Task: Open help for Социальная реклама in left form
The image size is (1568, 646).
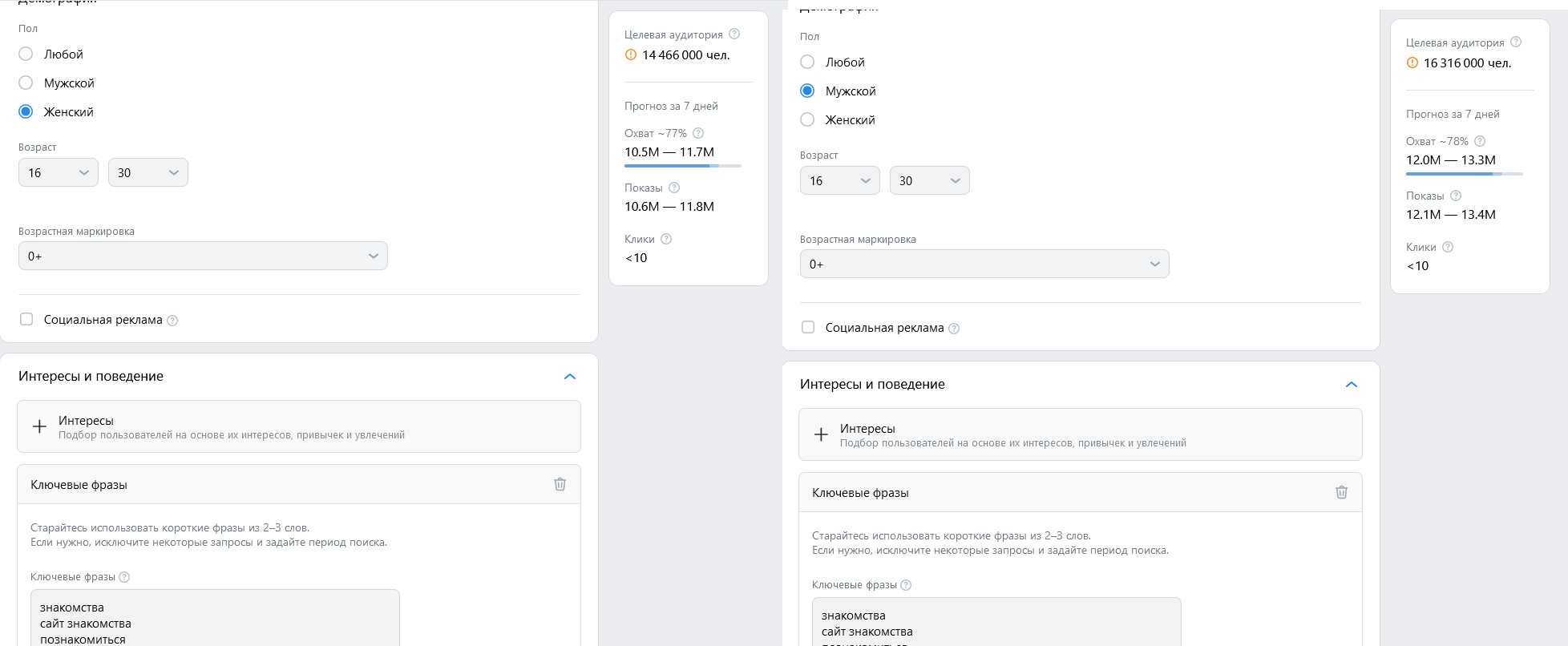Action: pos(172,321)
